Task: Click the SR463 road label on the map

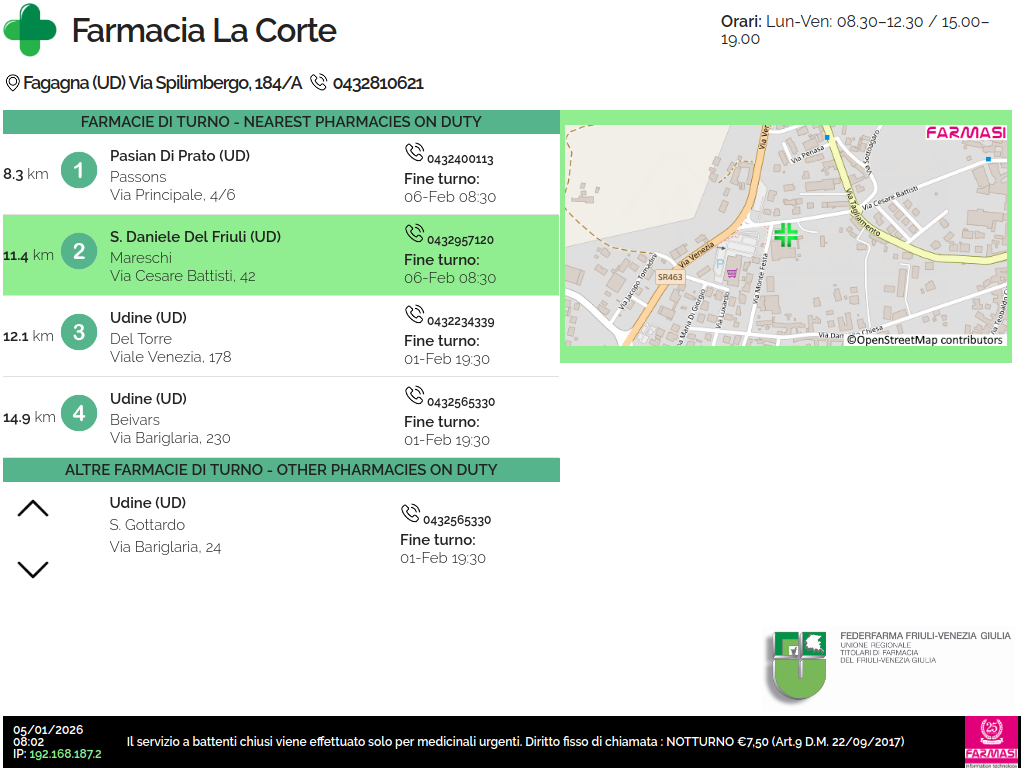Action: pos(671,277)
